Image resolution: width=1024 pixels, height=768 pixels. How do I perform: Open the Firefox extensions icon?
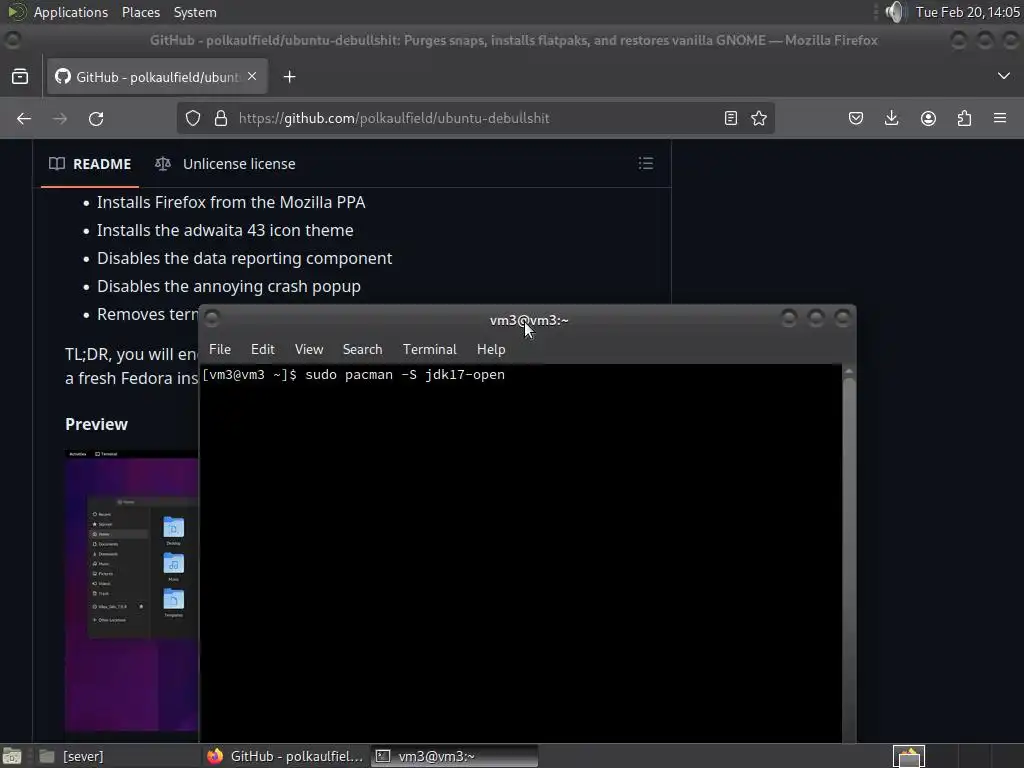tap(964, 118)
